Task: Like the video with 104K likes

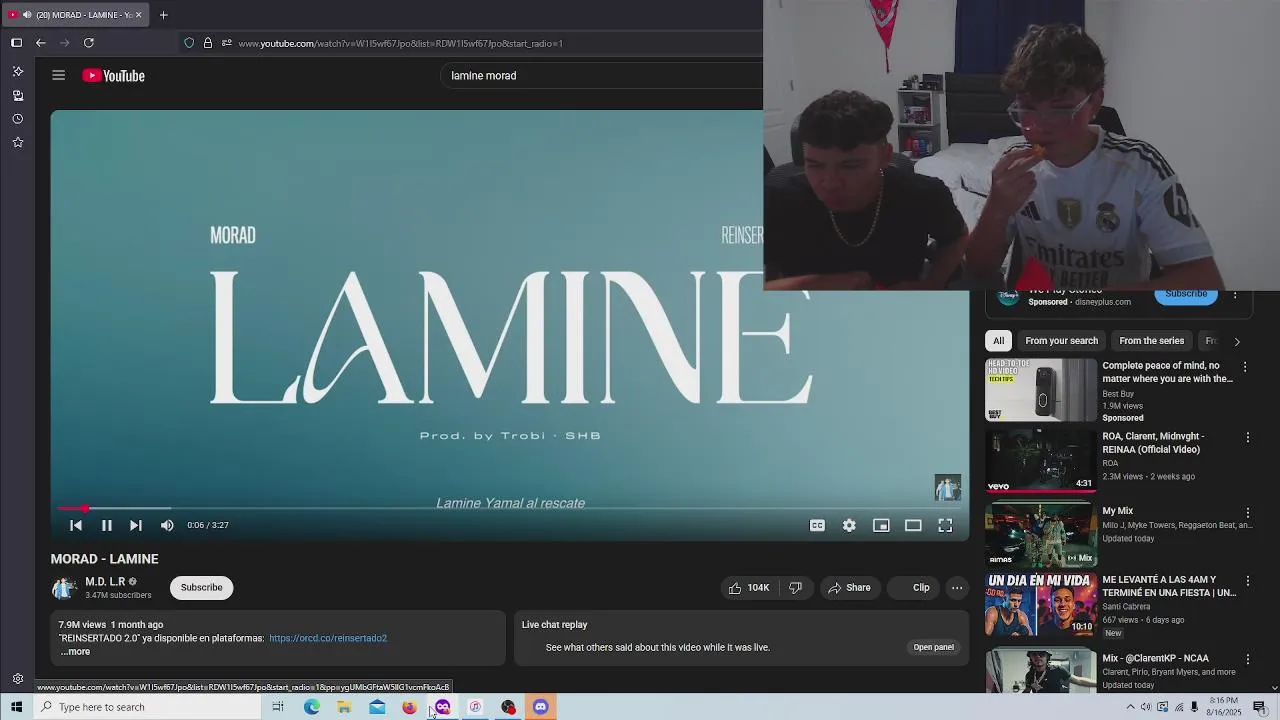Action: point(748,588)
